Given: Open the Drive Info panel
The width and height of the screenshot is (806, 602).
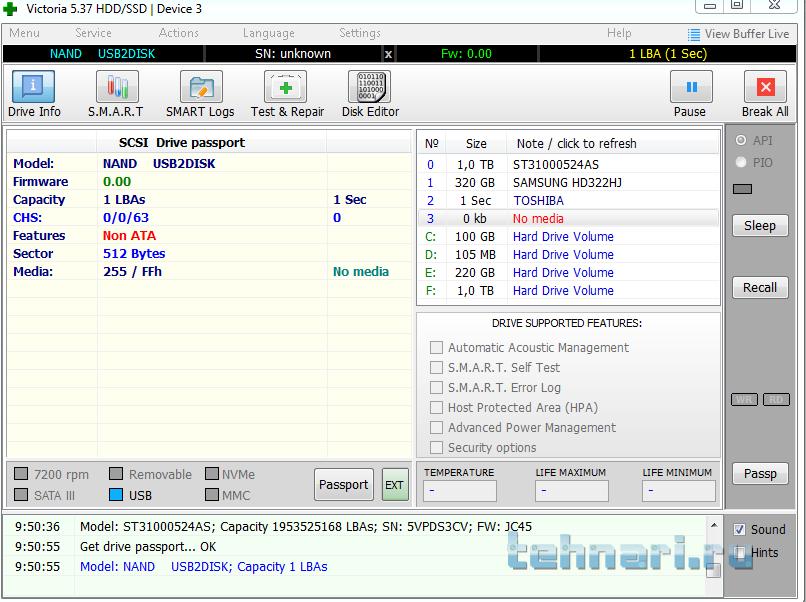Looking at the screenshot, I should [x=33, y=94].
